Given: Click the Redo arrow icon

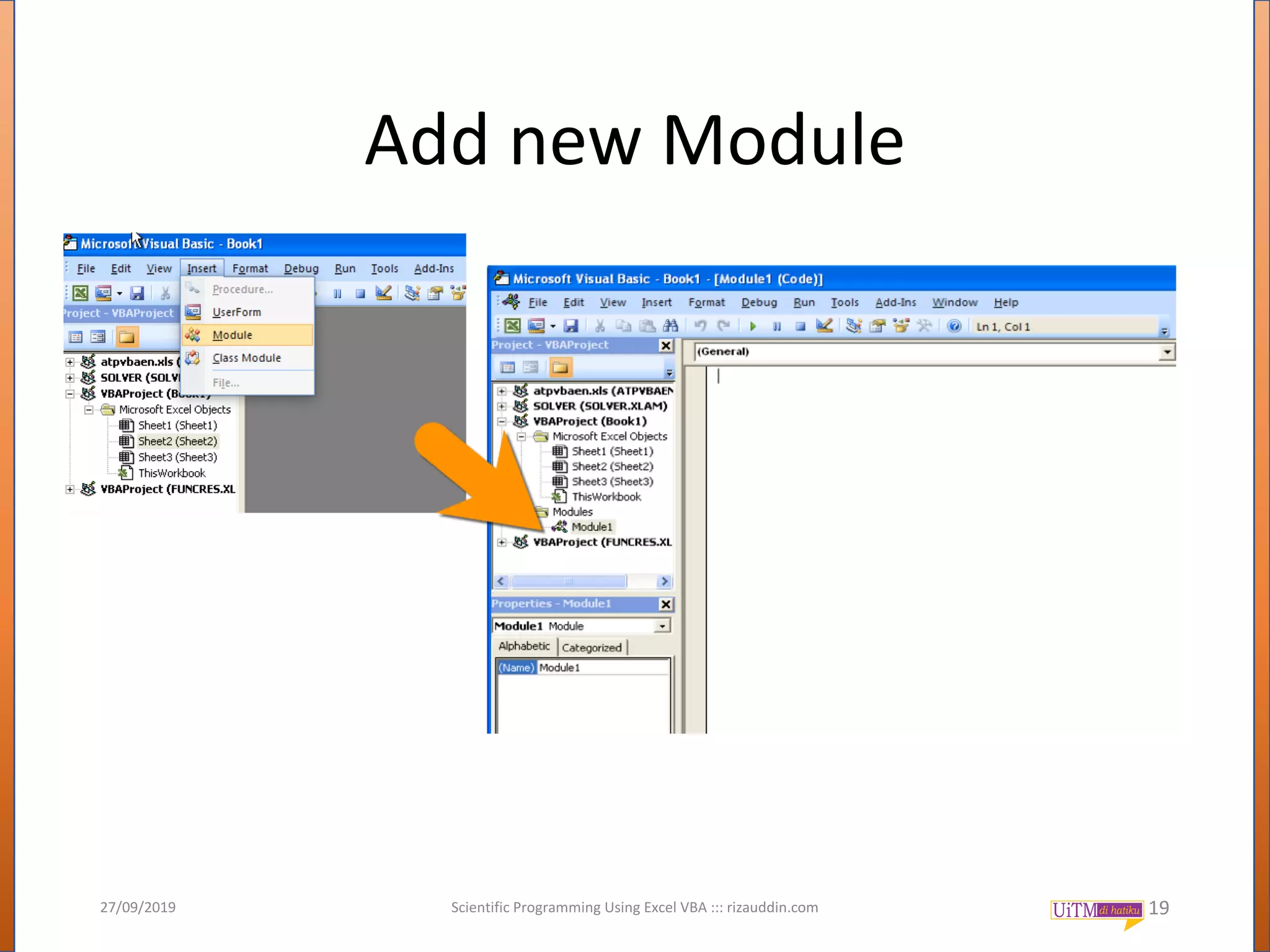Looking at the screenshot, I should click(x=724, y=326).
